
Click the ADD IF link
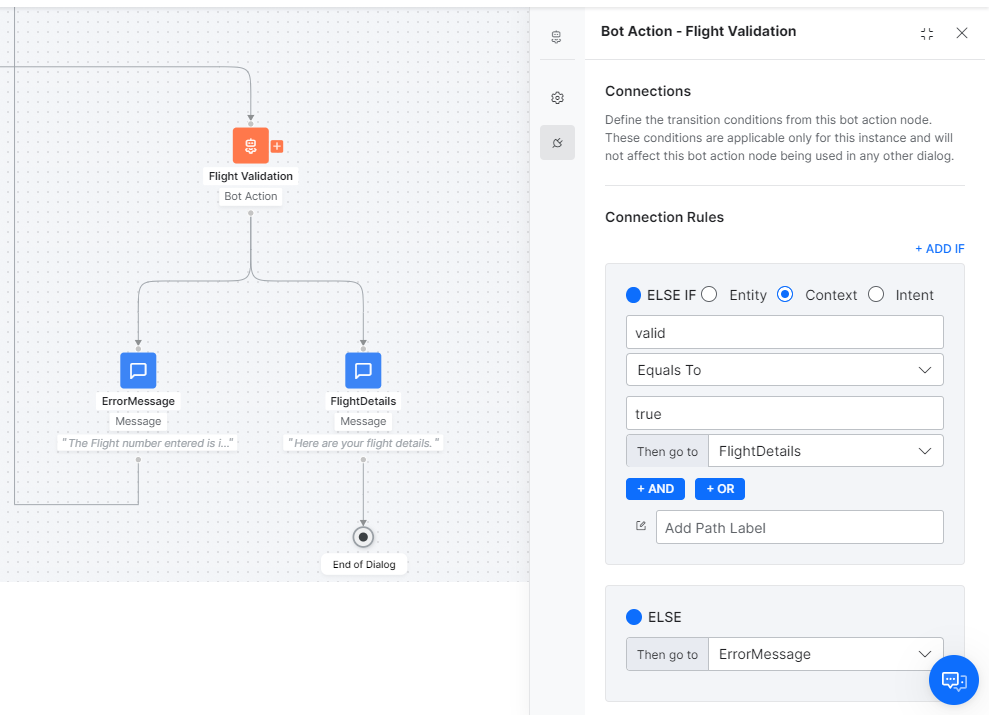939,248
